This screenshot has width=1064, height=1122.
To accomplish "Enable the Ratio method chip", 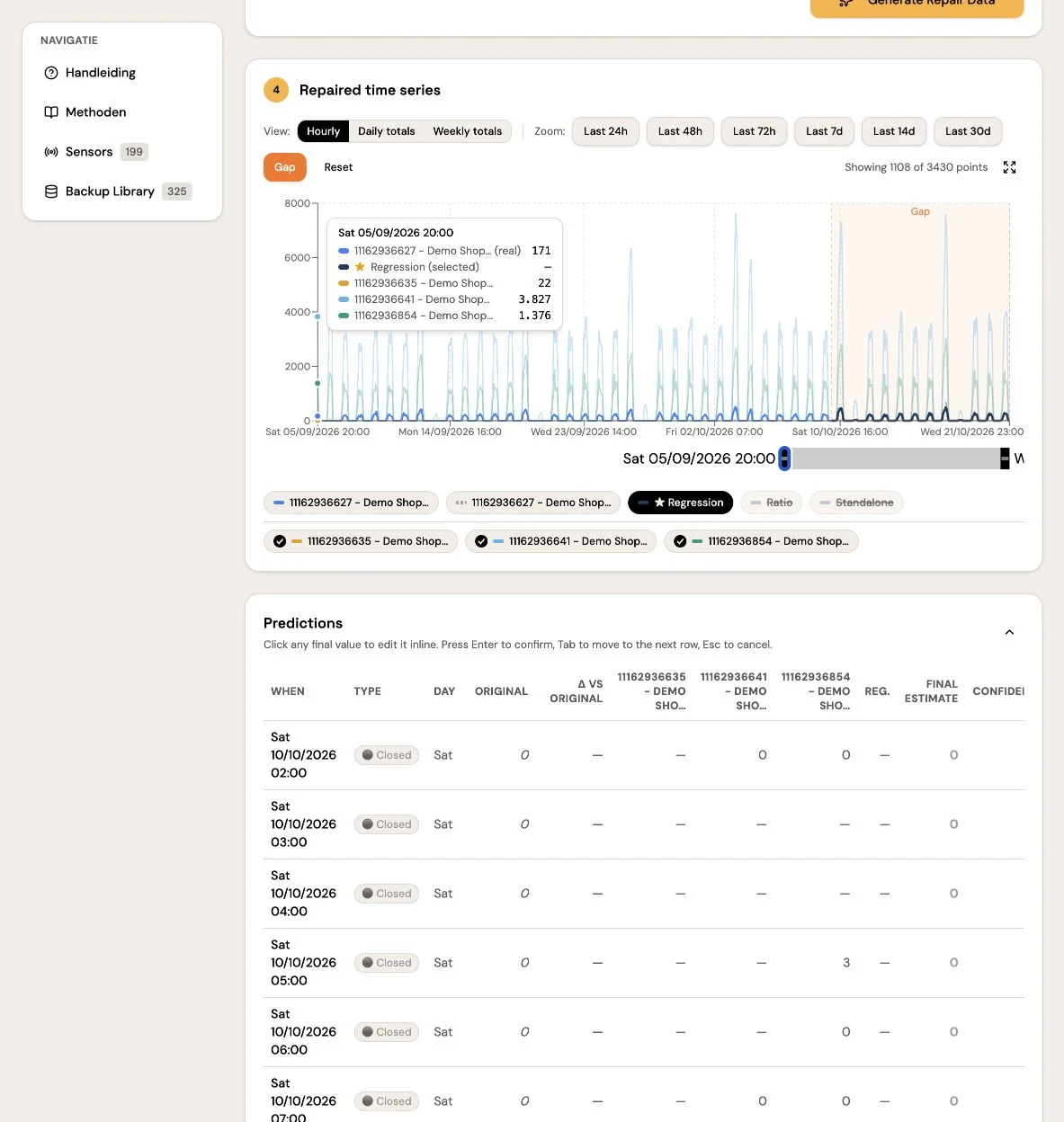I will click(772, 503).
